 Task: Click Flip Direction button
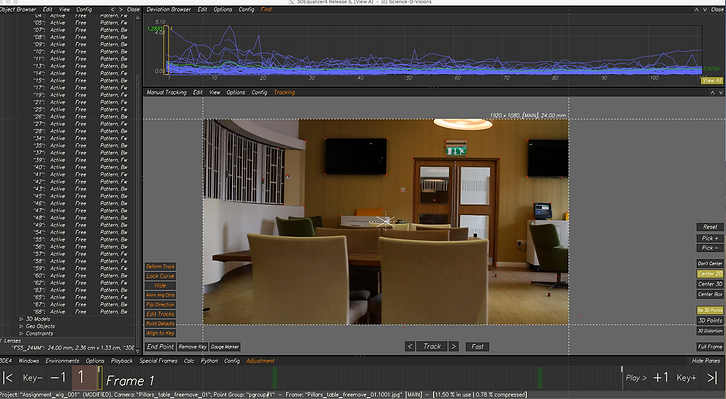[160, 305]
